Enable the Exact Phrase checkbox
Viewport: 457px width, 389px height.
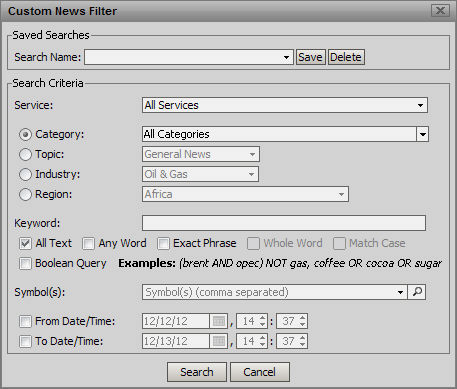point(163,243)
